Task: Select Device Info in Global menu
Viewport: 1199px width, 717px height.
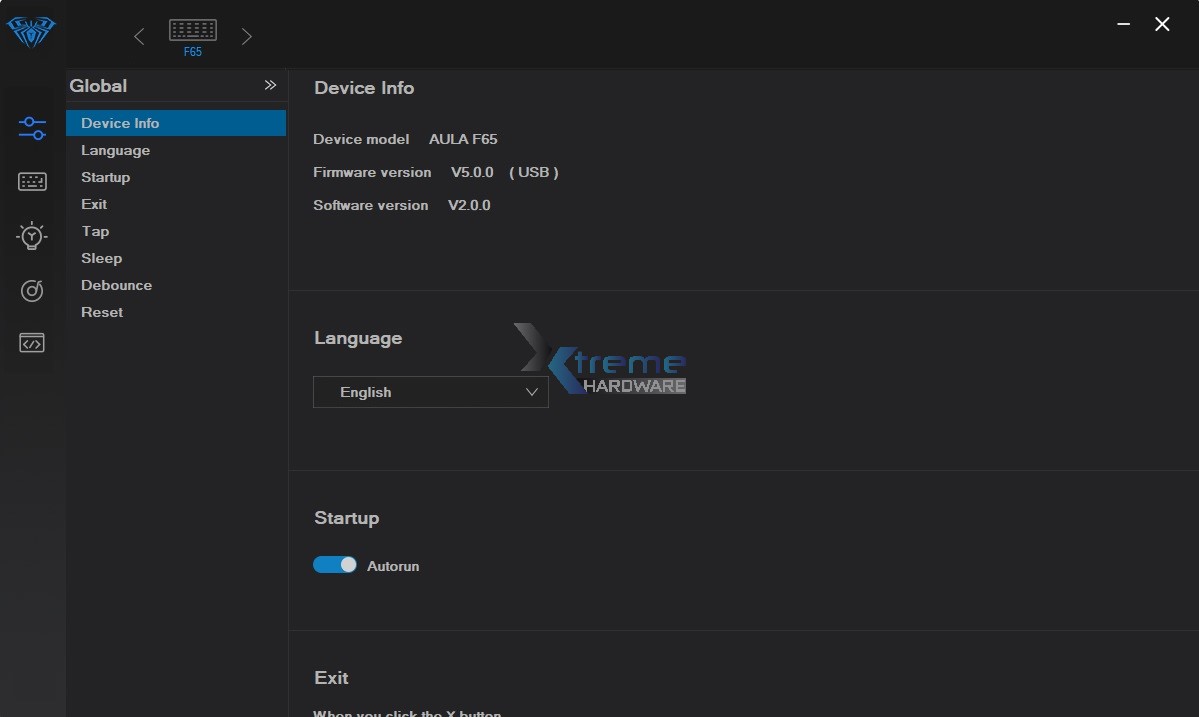Action: 120,123
